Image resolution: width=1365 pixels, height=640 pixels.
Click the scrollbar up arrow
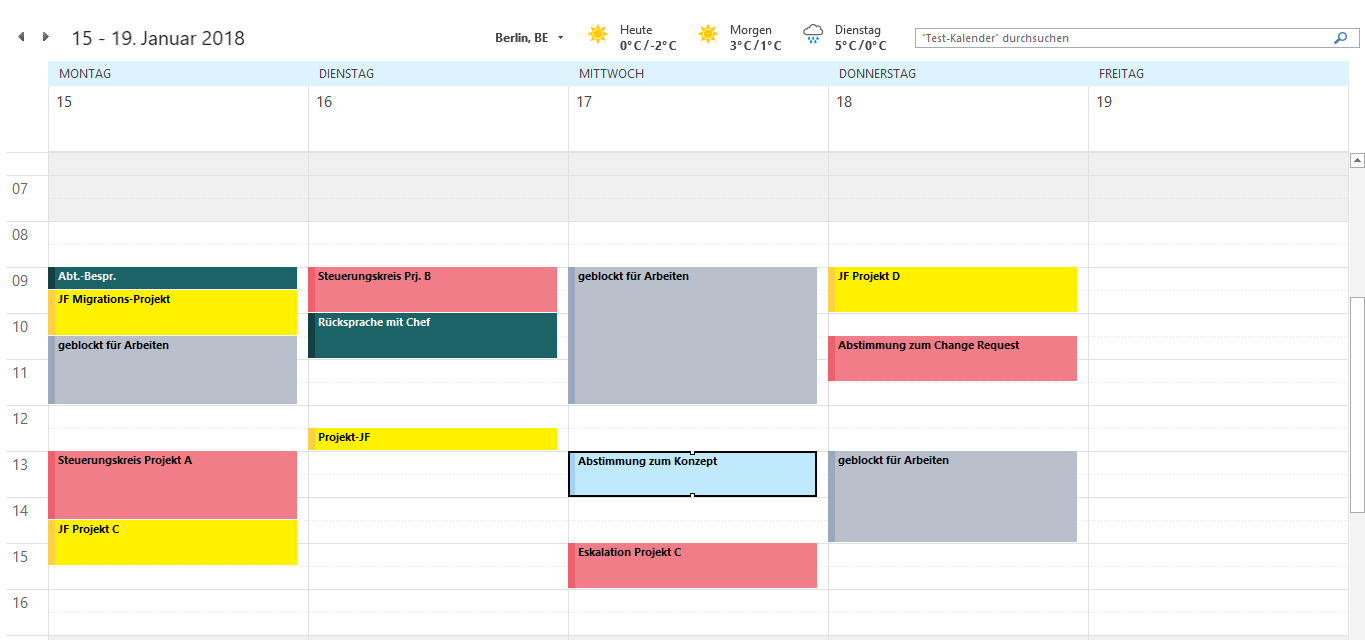click(x=1357, y=160)
